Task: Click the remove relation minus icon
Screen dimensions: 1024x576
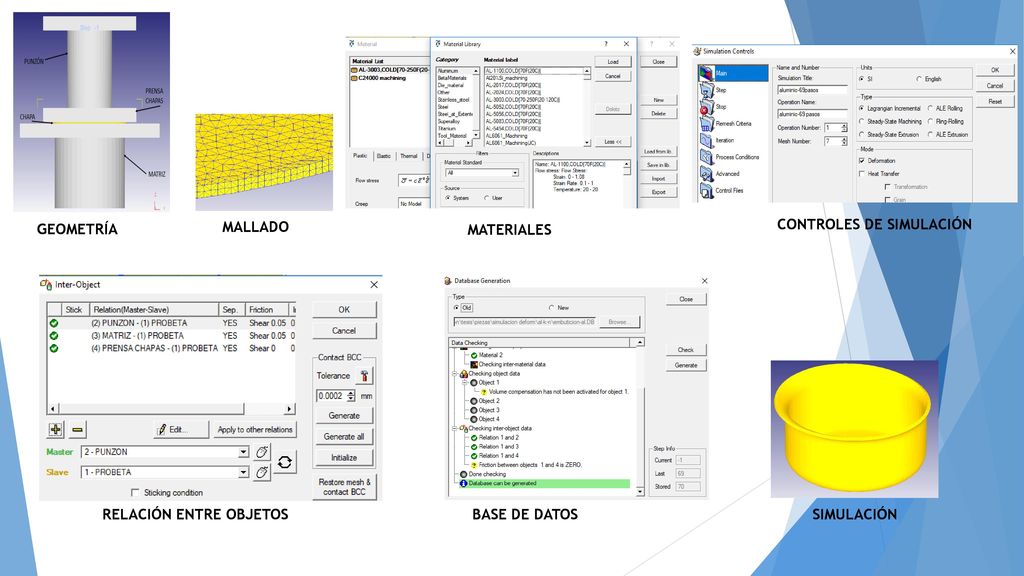Action: point(77,430)
